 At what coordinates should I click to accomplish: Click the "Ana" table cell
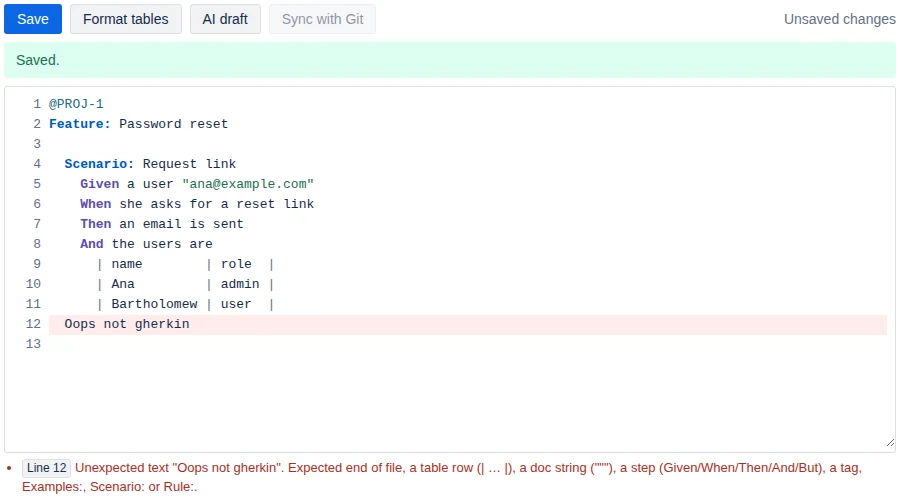(123, 284)
